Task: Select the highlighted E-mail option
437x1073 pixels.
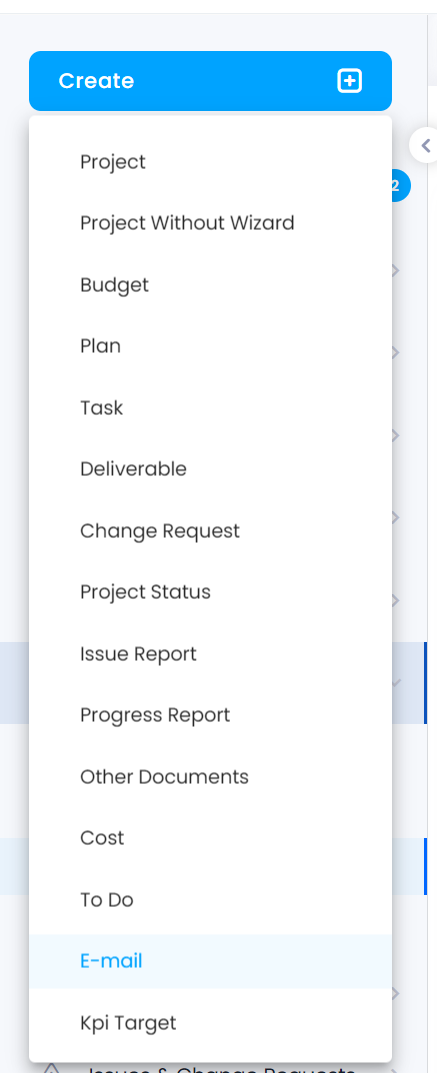Action: 210,961
